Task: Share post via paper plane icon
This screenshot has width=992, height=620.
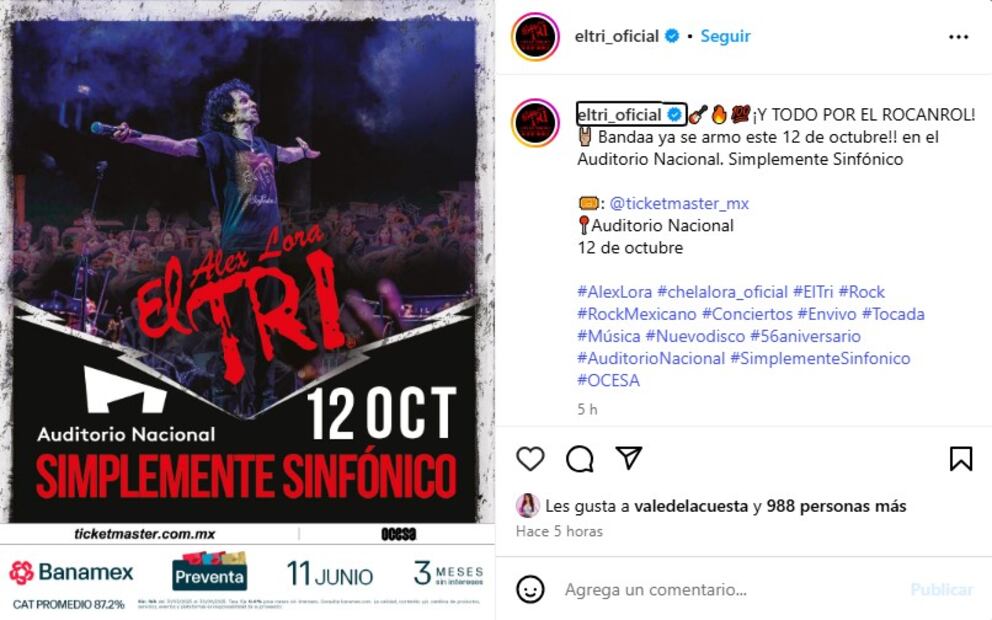Action: (629, 458)
